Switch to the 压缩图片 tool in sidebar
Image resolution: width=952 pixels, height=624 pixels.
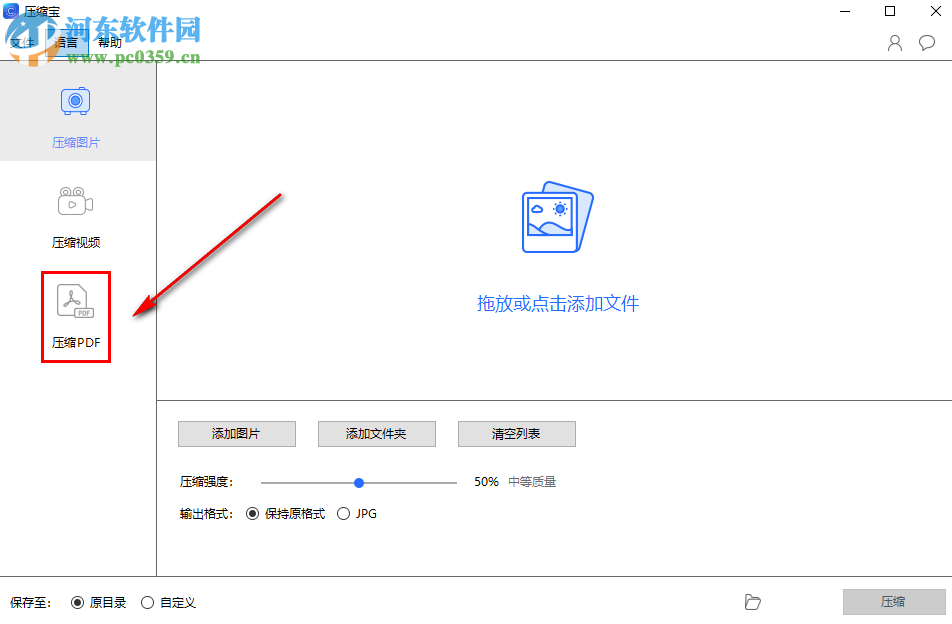click(x=75, y=115)
